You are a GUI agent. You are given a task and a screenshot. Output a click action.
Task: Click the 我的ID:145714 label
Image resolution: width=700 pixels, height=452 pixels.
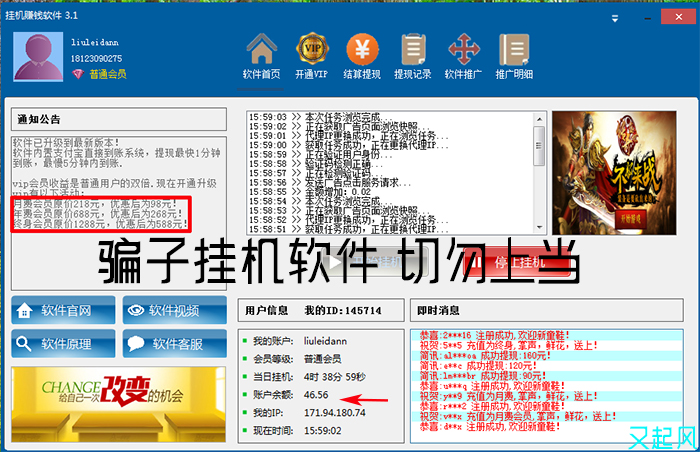(x=343, y=310)
